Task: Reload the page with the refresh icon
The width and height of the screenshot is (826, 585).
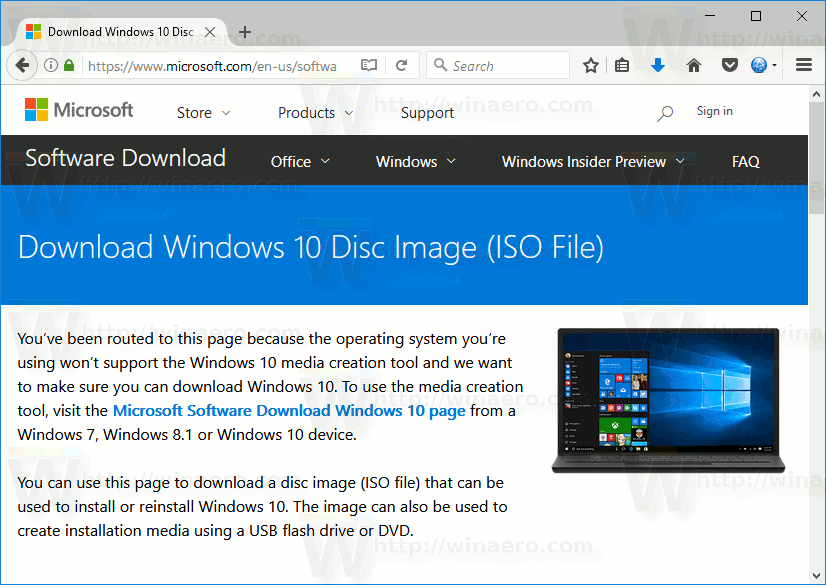Action: point(401,65)
